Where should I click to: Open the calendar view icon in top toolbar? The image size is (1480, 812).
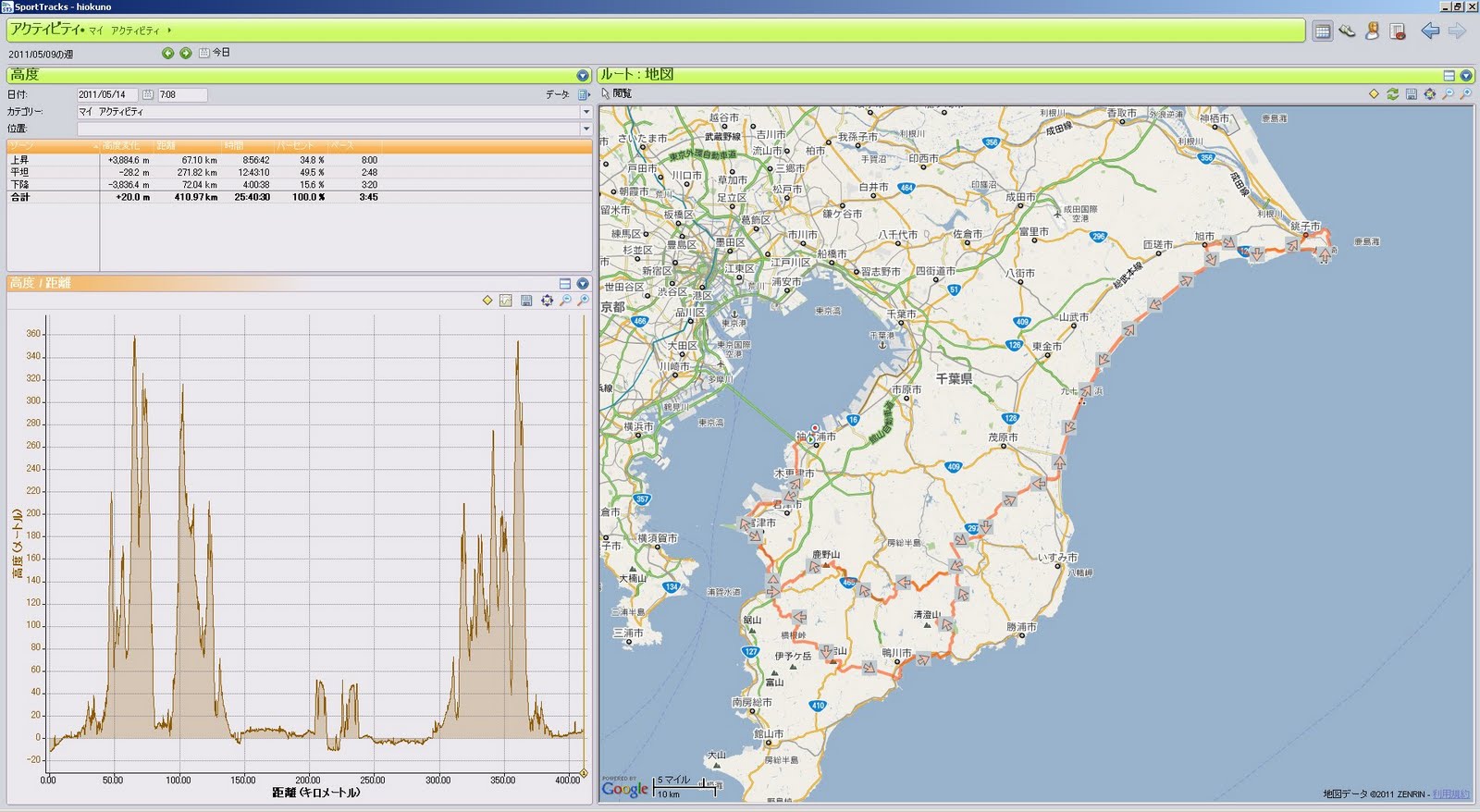[x=1323, y=31]
